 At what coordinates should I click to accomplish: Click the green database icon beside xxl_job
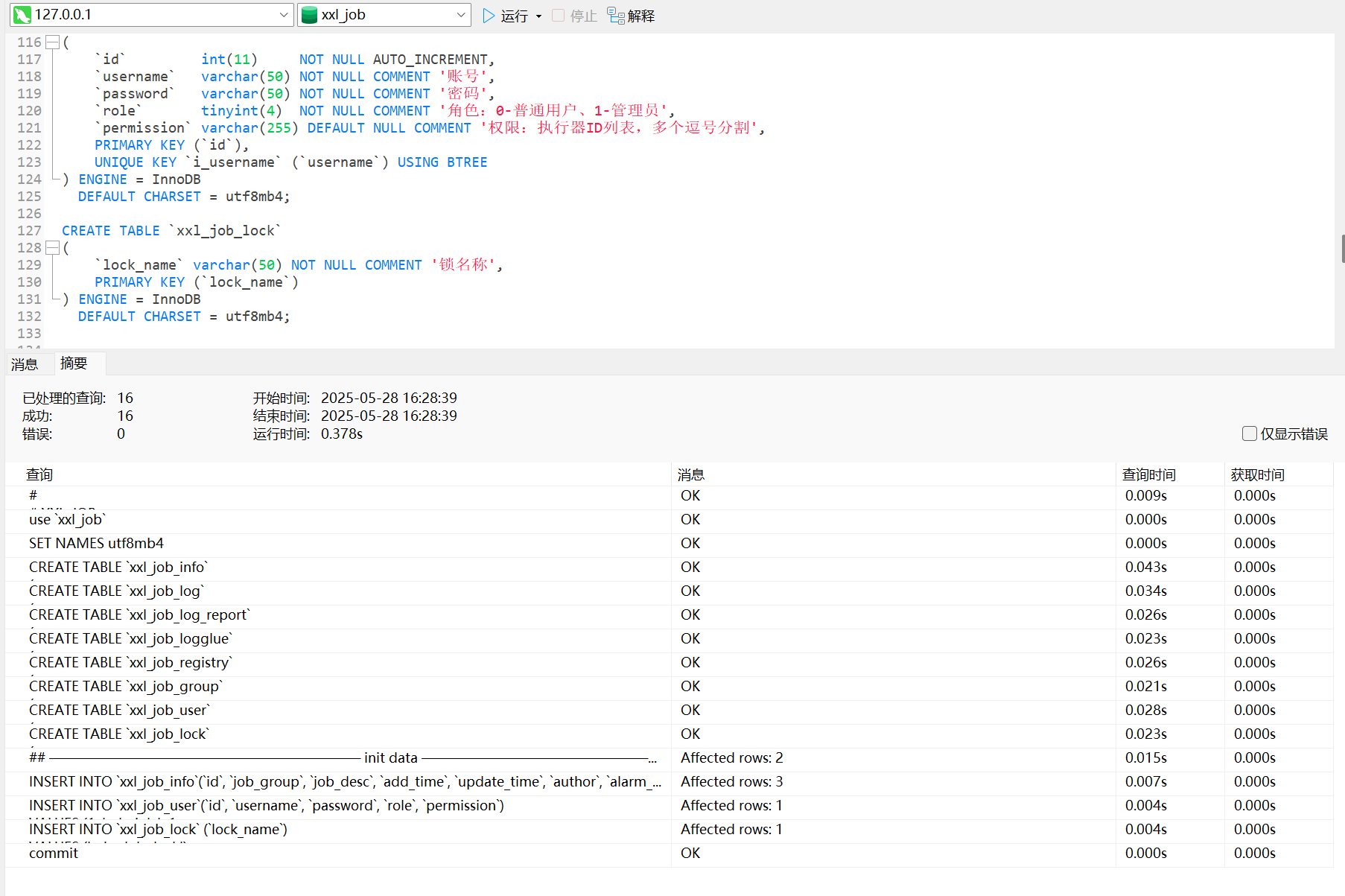[309, 15]
